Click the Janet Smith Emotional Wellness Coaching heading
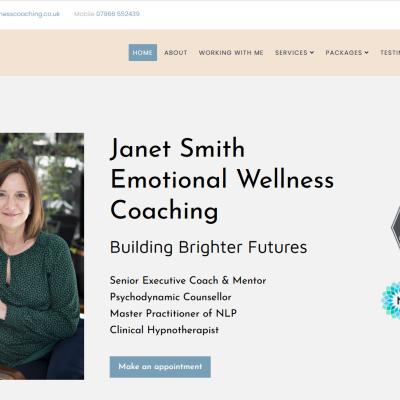 point(222,180)
